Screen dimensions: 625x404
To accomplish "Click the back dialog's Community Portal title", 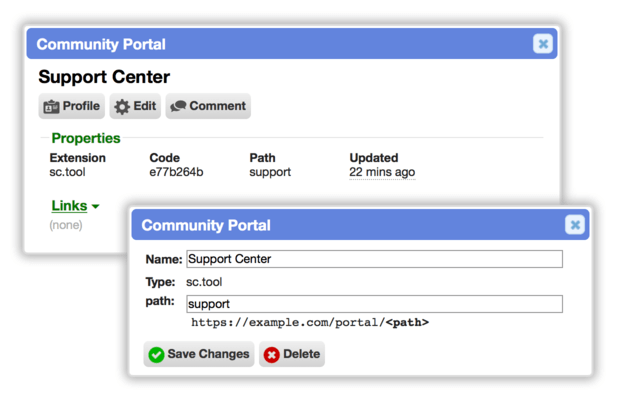I will coord(101,44).
